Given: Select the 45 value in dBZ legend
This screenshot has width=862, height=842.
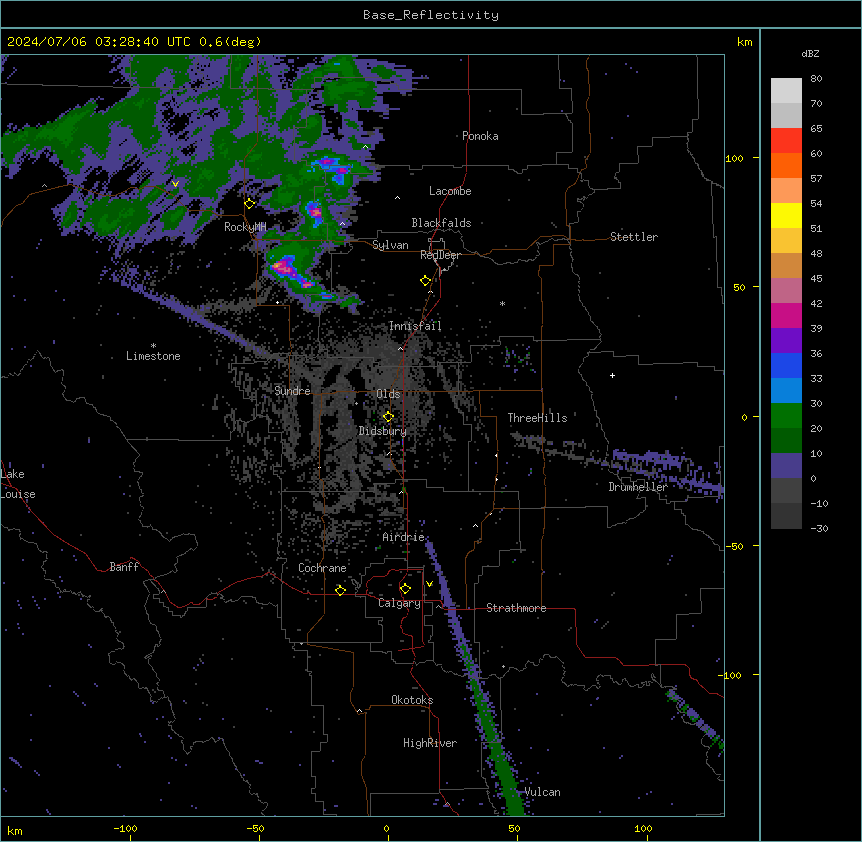Looking at the screenshot, I should click(x=816, y=278).
